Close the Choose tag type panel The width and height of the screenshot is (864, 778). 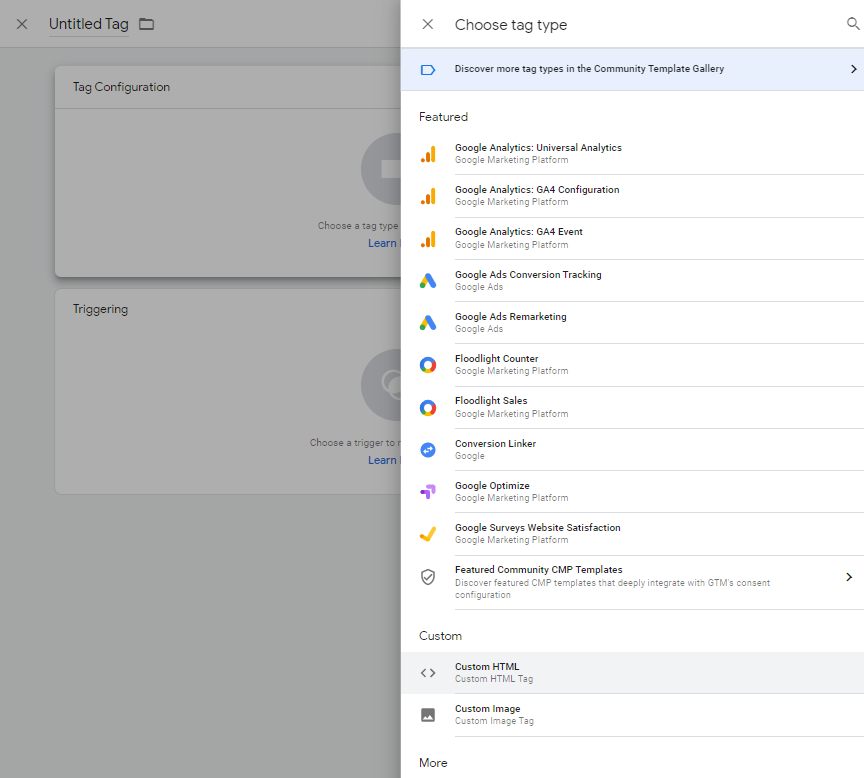tap(428, 24)
